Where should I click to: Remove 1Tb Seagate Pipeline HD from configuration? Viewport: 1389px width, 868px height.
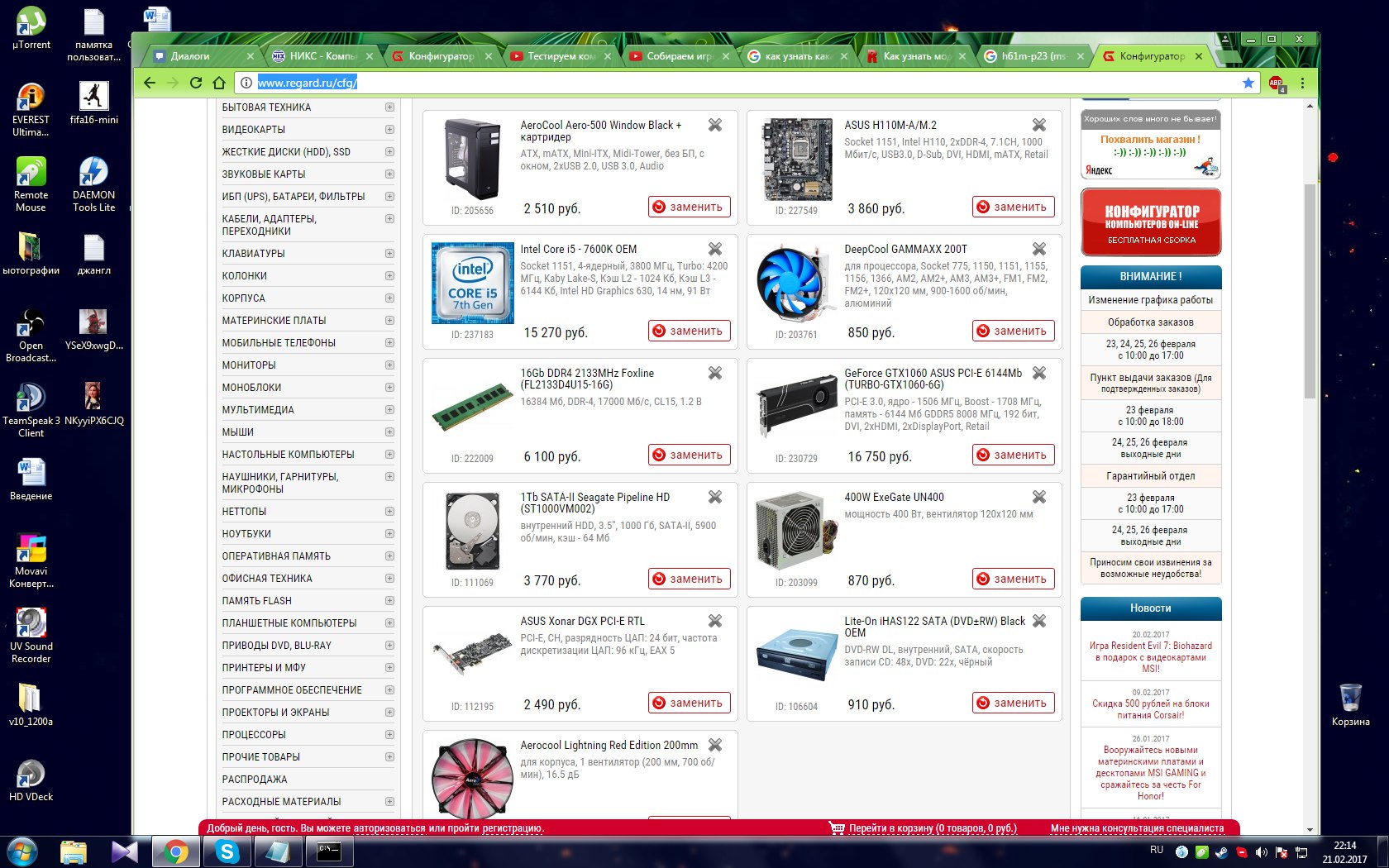click(x=715, y=497)
